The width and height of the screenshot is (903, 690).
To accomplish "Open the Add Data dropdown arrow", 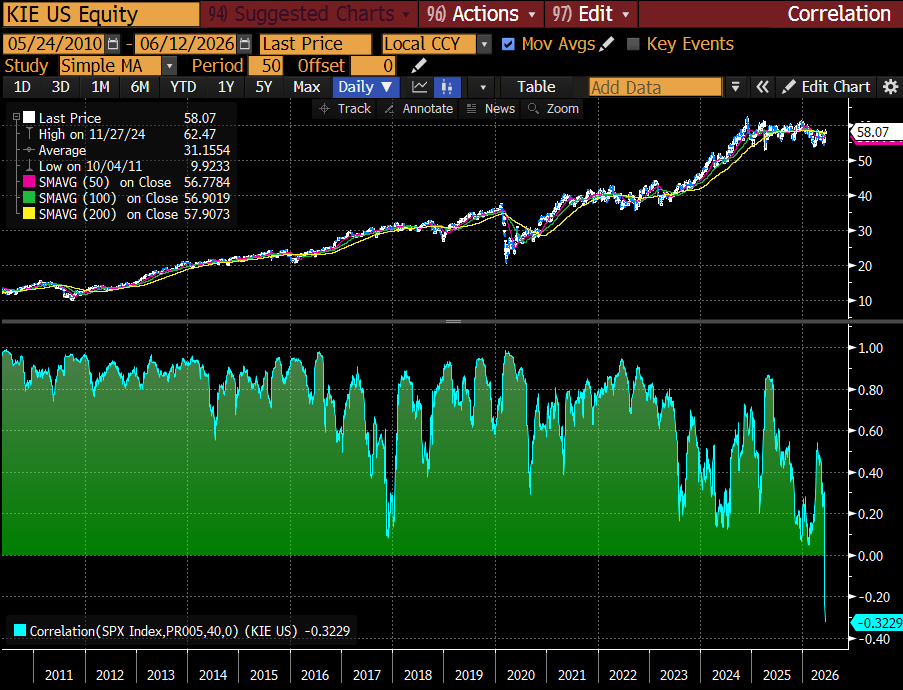I will (735, 87).
